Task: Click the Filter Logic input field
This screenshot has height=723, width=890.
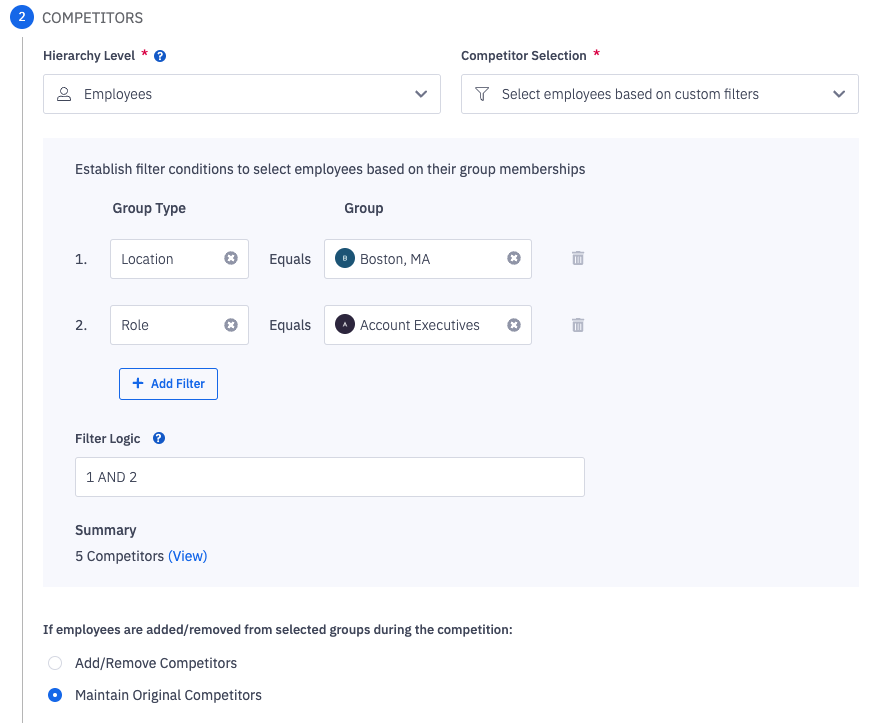Action: [329, 477]
